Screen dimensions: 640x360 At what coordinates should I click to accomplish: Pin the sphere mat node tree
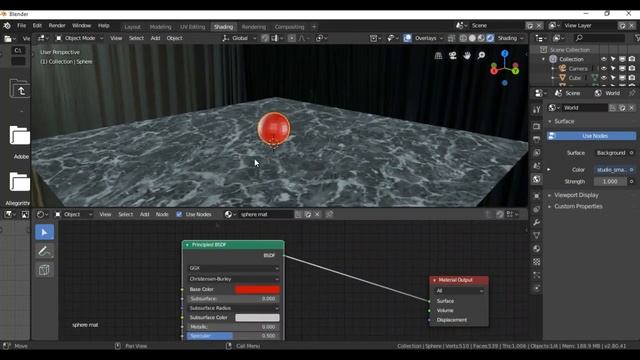[329, 214]
